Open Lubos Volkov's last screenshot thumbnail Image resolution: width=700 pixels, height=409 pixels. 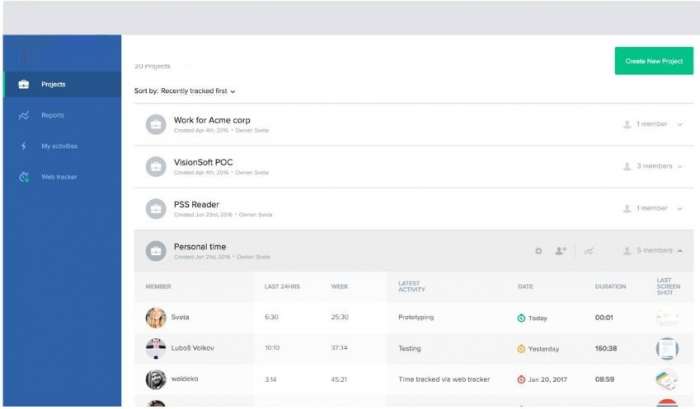point(667,348)
